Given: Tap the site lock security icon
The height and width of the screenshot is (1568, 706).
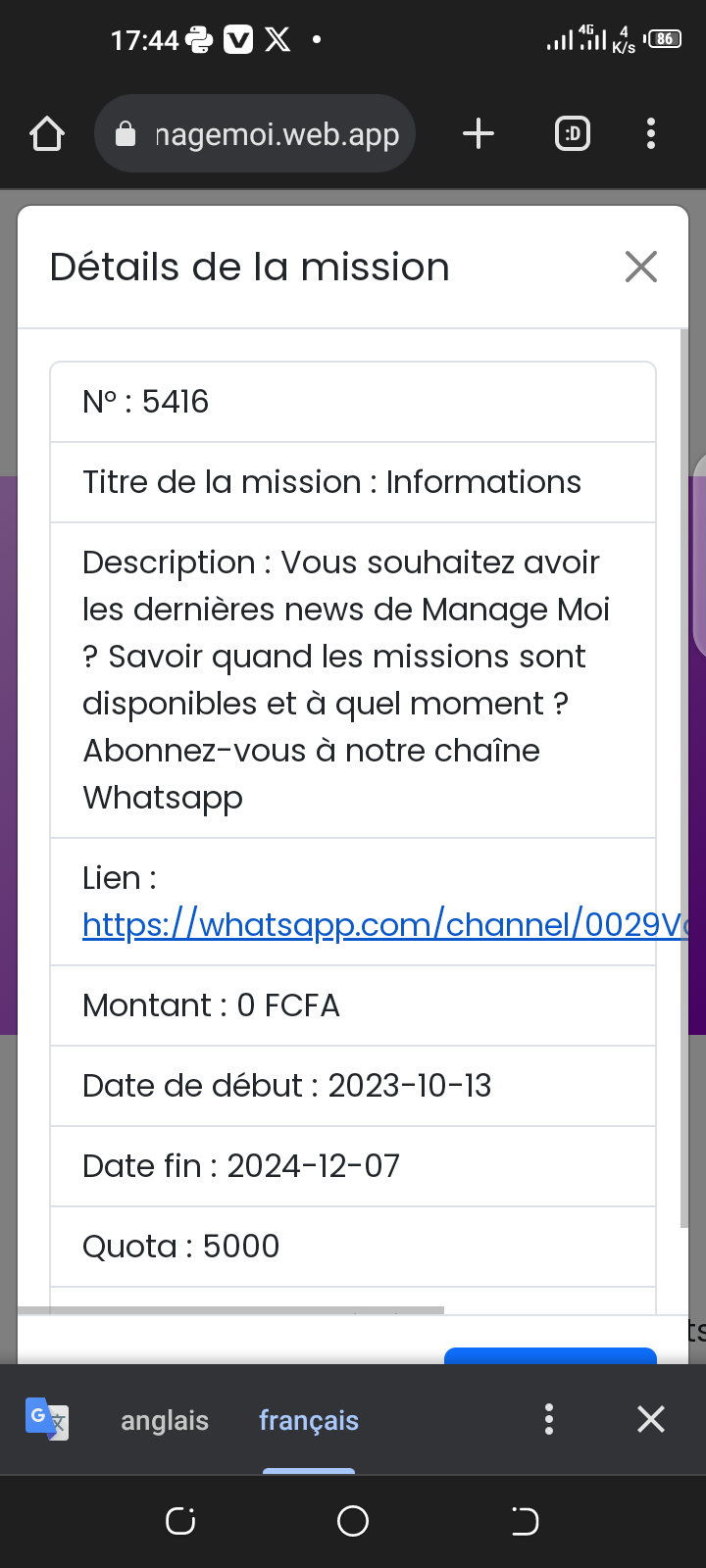Looking at the screenshot, I should [126, 134].
